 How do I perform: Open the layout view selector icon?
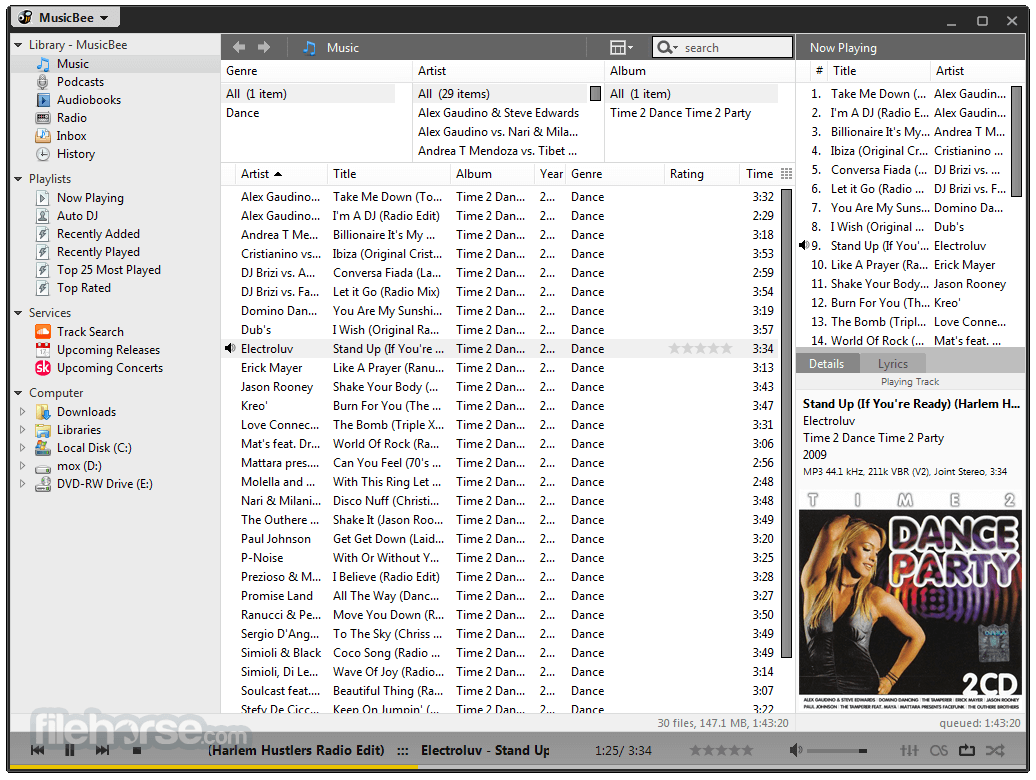[620, 47]
